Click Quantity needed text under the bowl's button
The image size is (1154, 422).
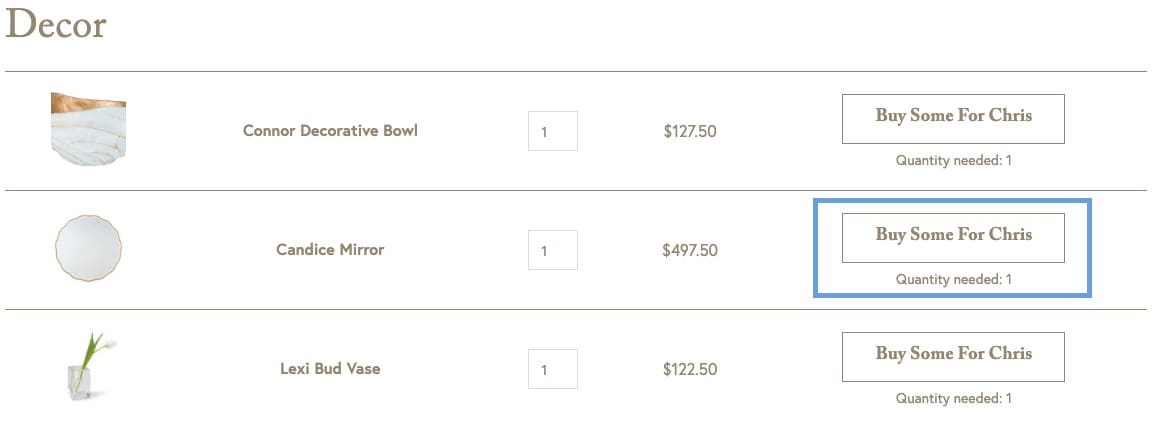[x=954, y=160]
